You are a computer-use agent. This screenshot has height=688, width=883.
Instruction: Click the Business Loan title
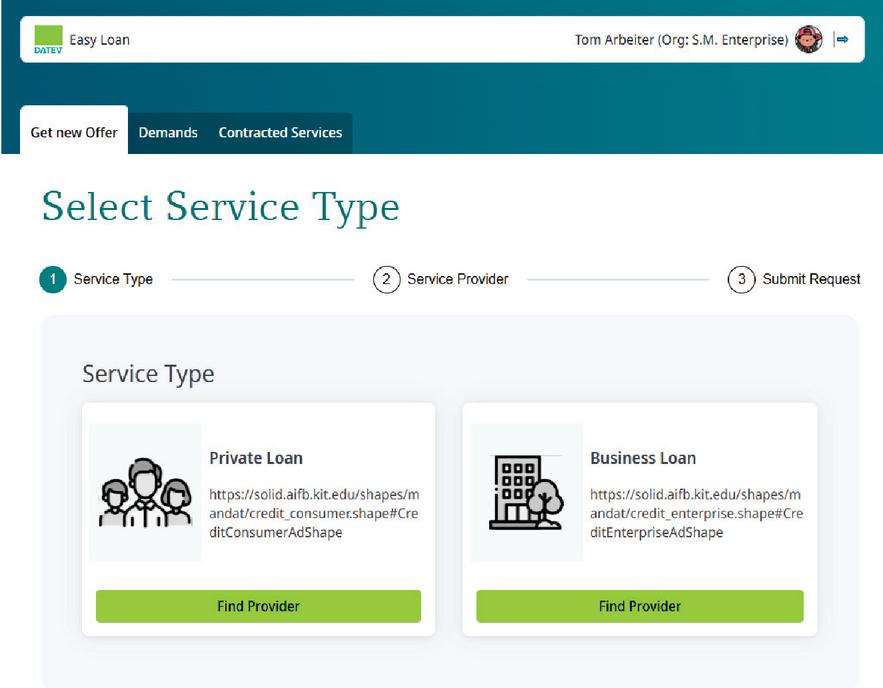(643, 458)
